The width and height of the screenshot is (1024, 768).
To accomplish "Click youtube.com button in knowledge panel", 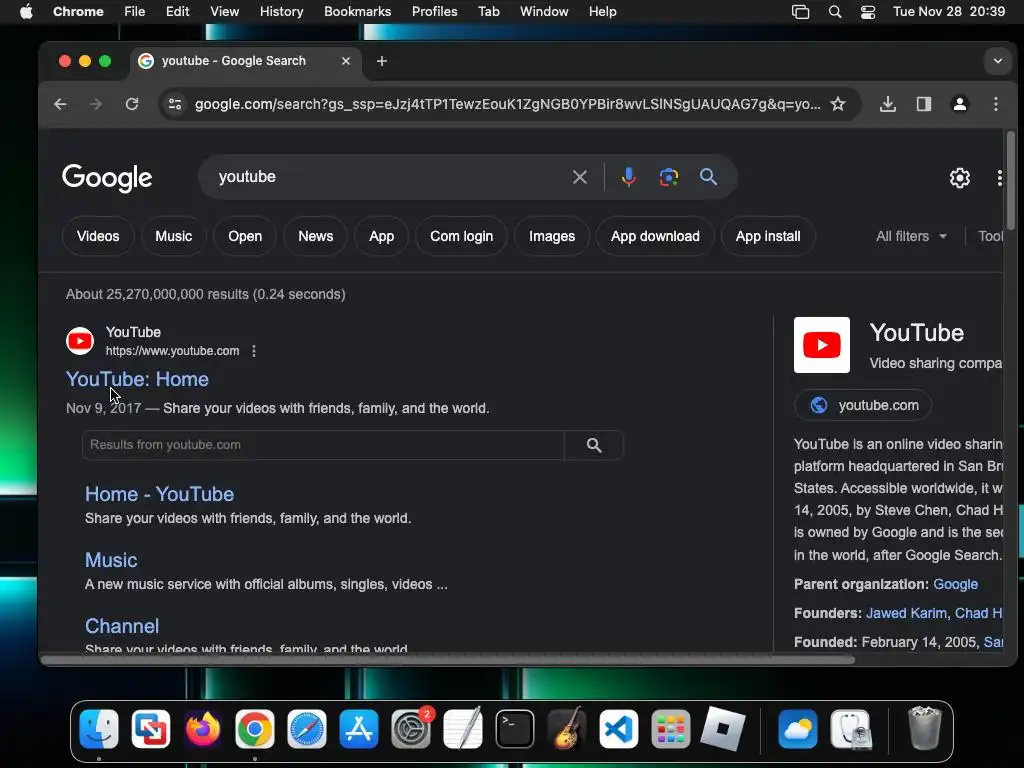I will 863,406.
